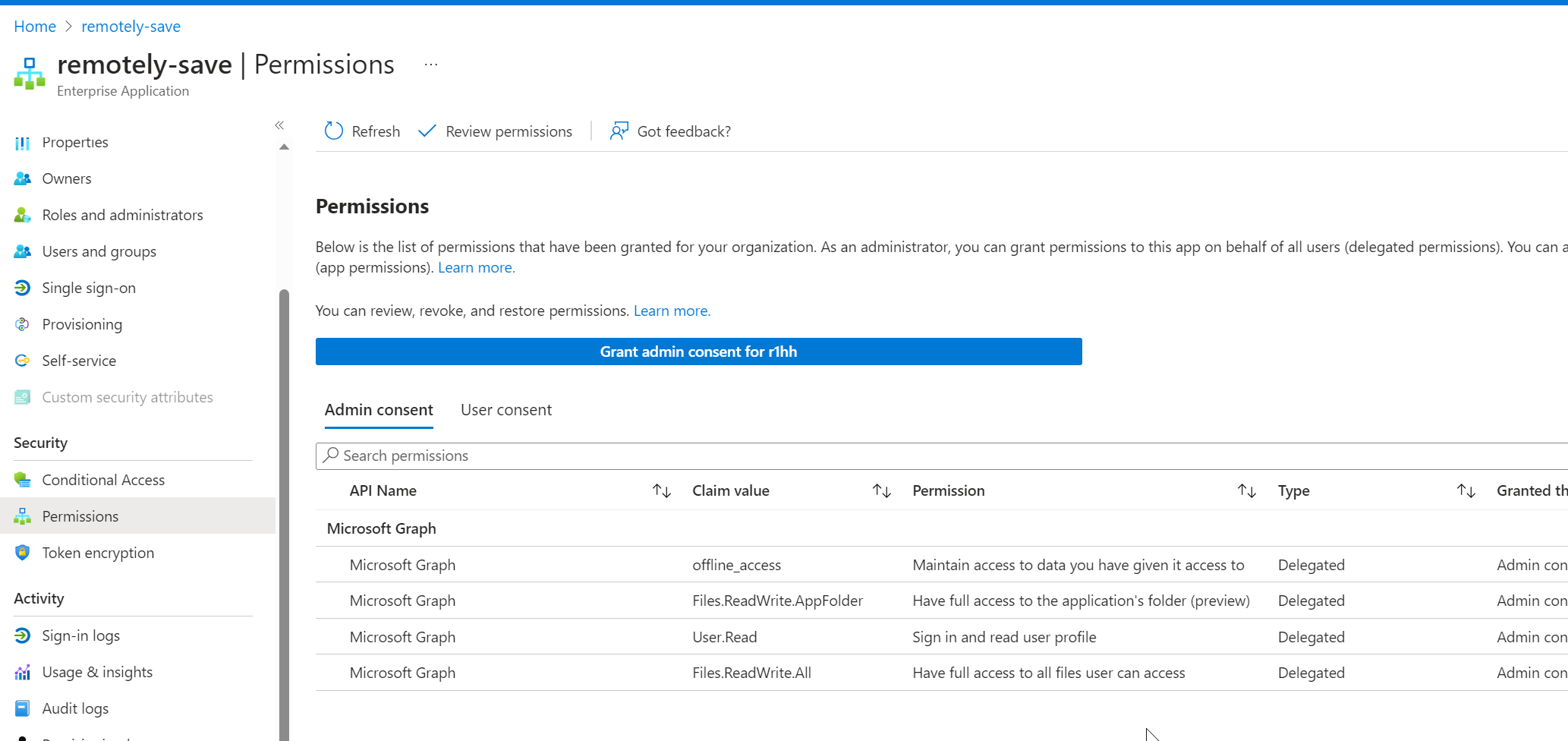
Task: Open the Got feedback form
Action: pyautogui.click(x=670, y=131)
